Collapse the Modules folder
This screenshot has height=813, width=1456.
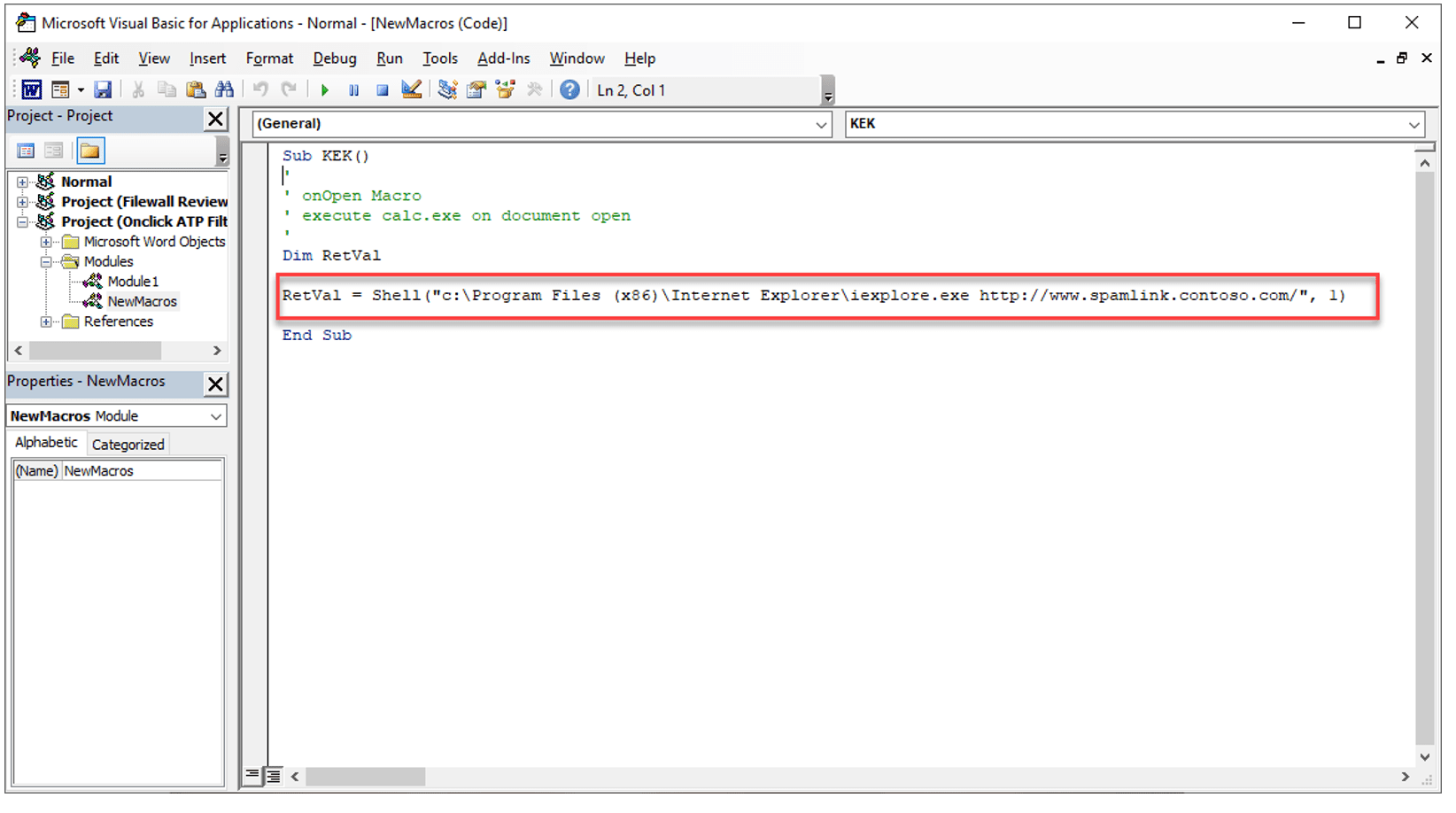click(x=45, y=262)
